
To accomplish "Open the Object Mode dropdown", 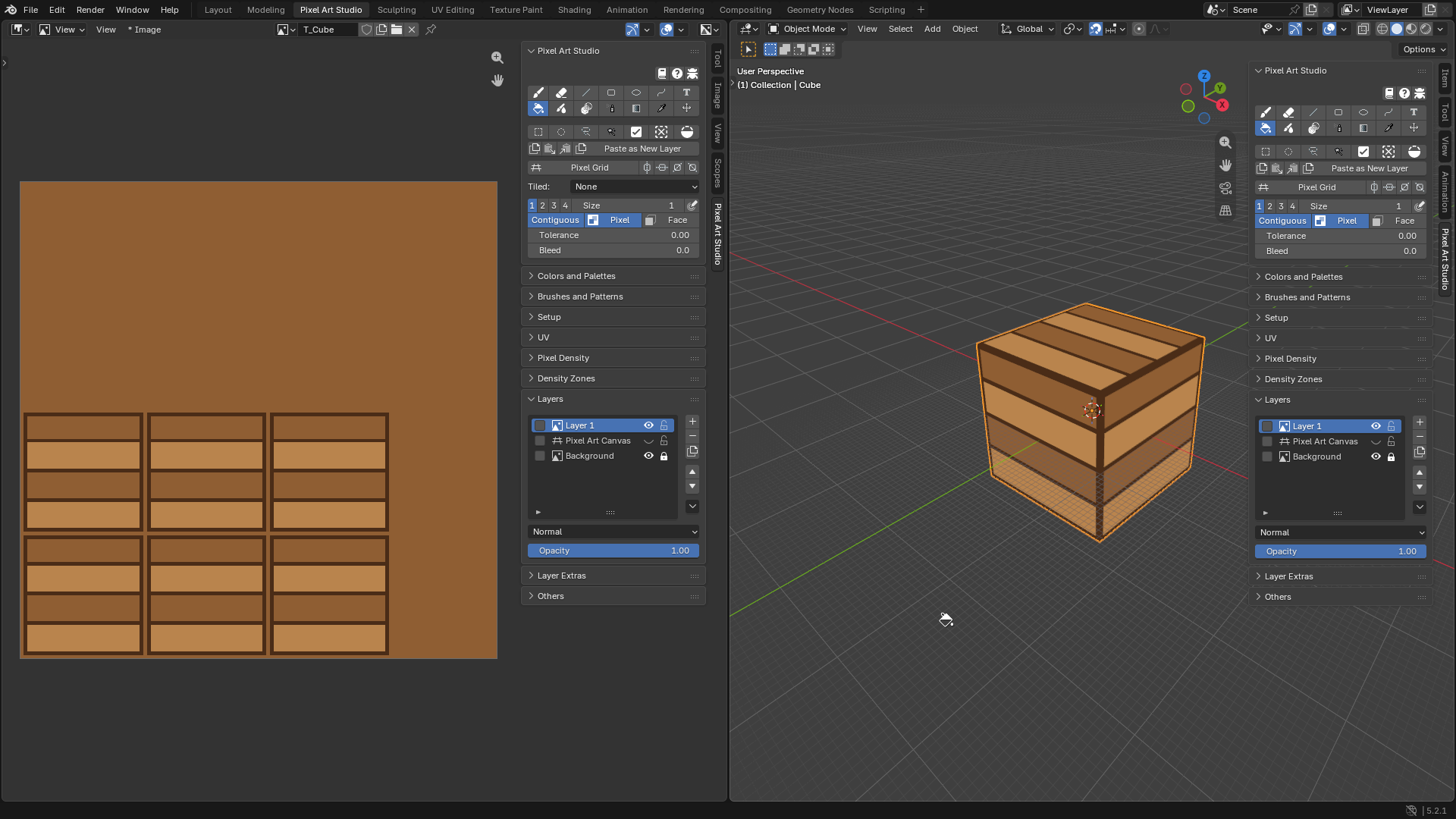I will coord(807,29).
